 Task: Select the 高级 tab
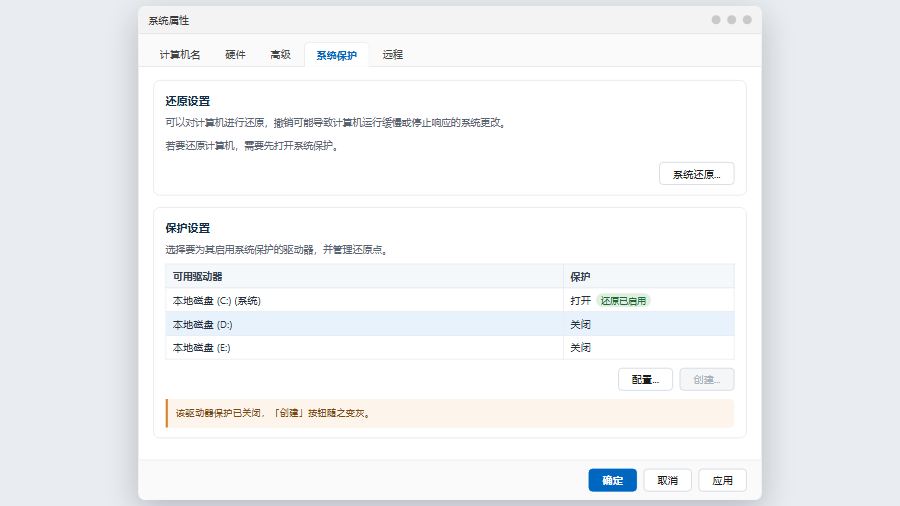point(280,55)
